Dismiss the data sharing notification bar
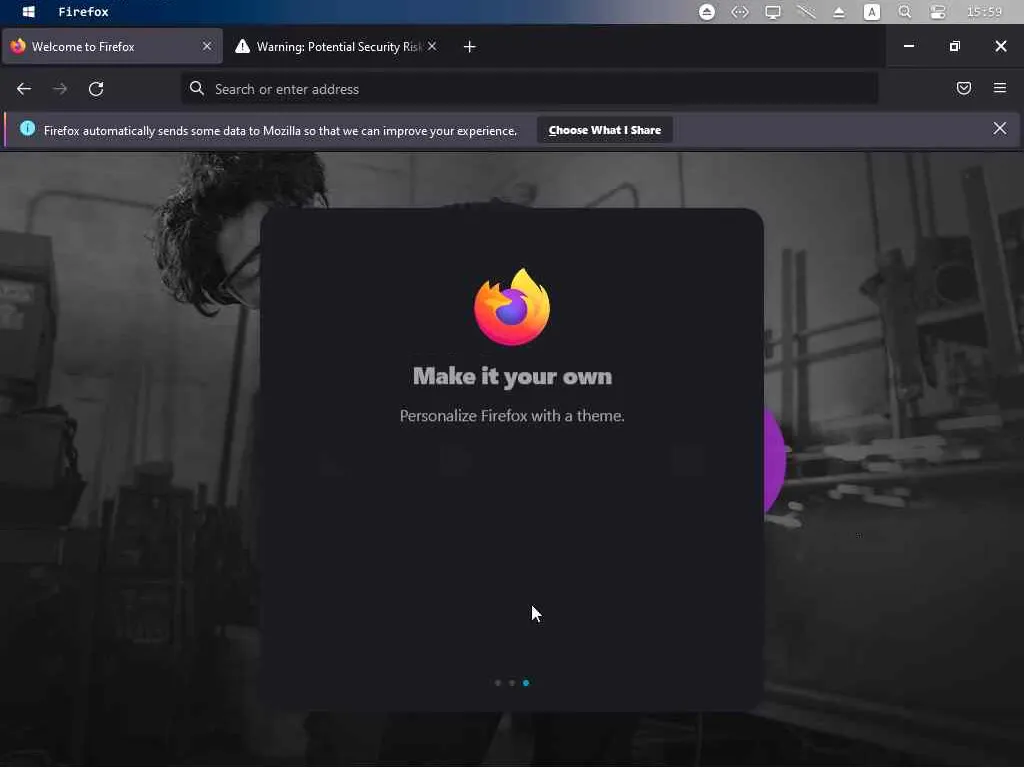The height and width of the screenshot is (768, 1024). (x=1000, y=129)
